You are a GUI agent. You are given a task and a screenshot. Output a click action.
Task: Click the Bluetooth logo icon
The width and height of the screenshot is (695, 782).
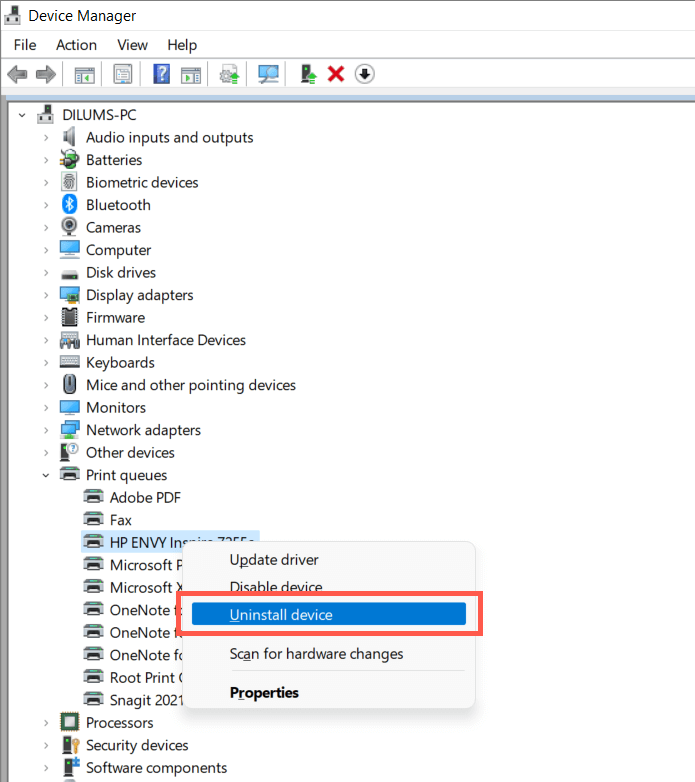click(69, 204)
